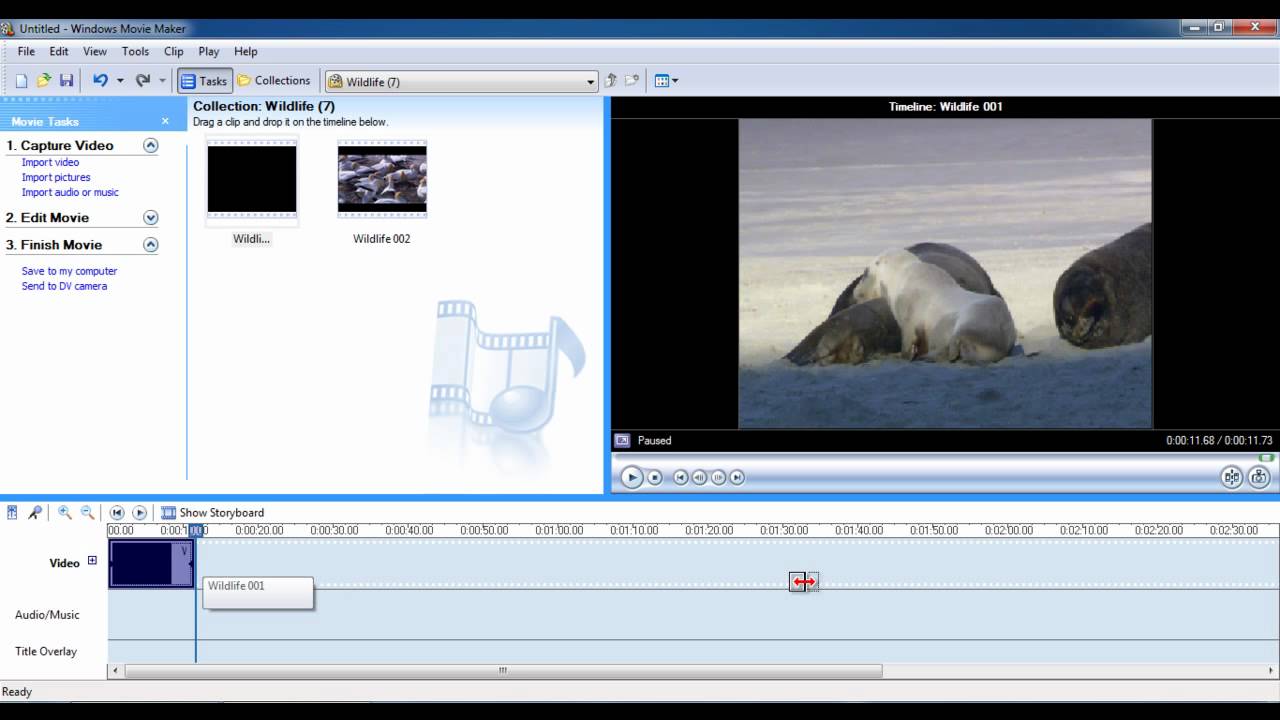
Task: Select the video clip on timeline
Action: tap(151, 563)
